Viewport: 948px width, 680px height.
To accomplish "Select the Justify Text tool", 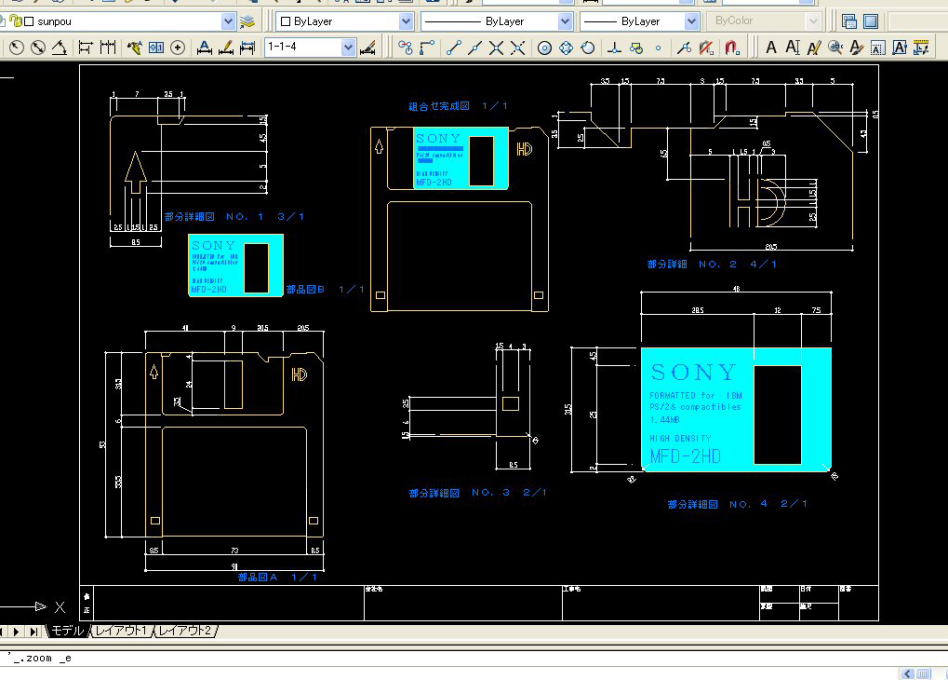I will 900,47.
